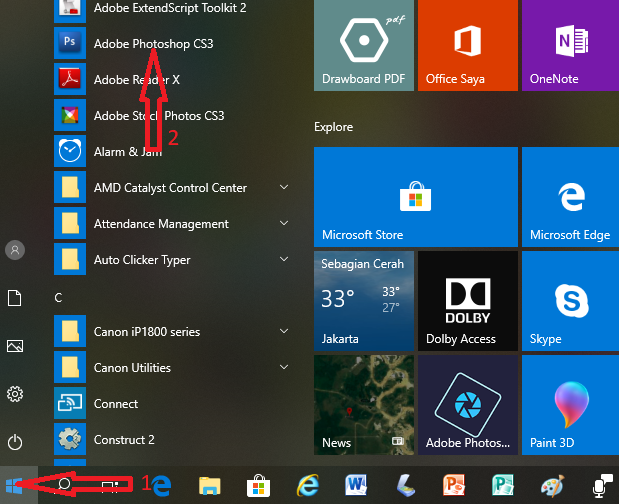
Task: Open PowerPoint from taskbar
Action: tap(454, 485)
